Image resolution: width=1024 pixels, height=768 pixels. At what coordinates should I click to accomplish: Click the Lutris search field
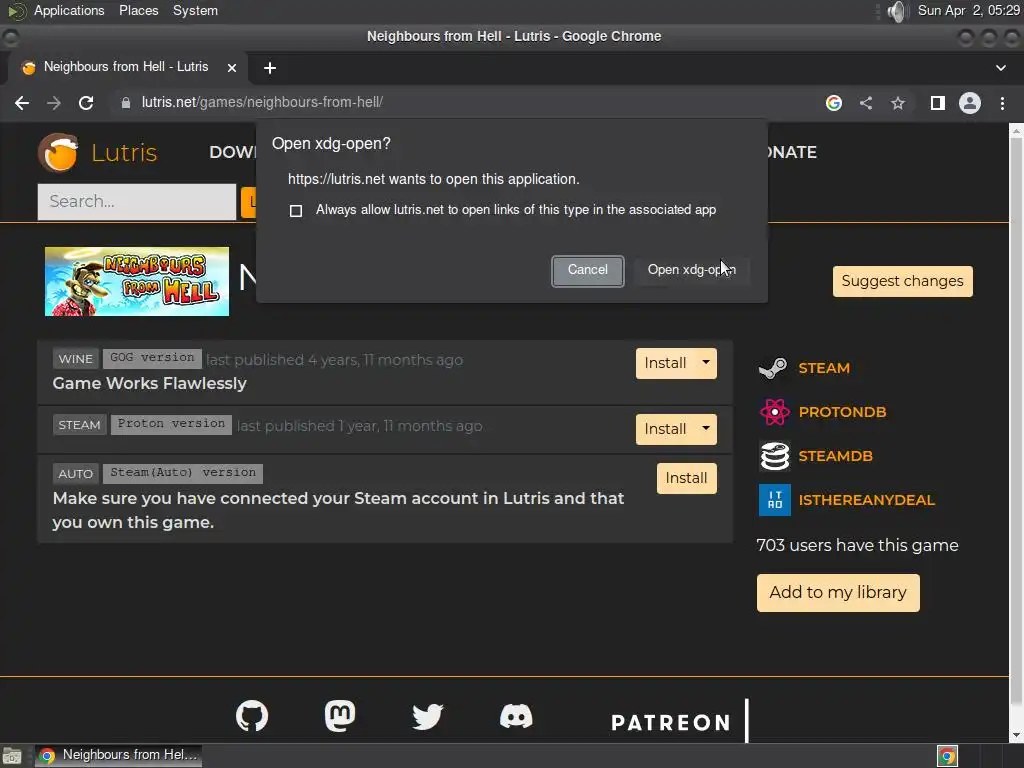pyautogui.click(x=136, y=202)
